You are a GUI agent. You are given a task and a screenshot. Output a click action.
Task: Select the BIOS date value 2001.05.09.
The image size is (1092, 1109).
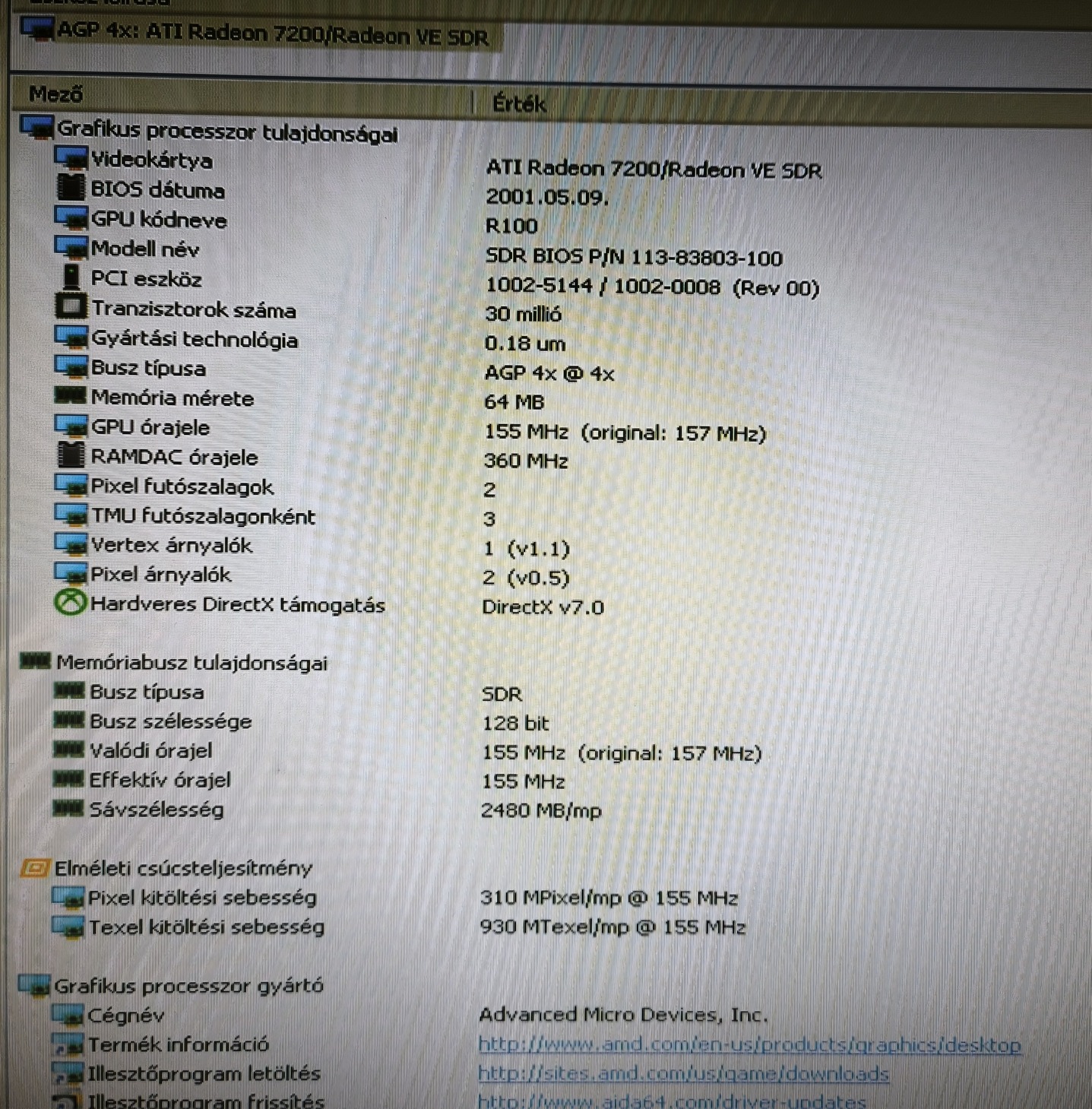pyautogui.click(x=547, y=197)
